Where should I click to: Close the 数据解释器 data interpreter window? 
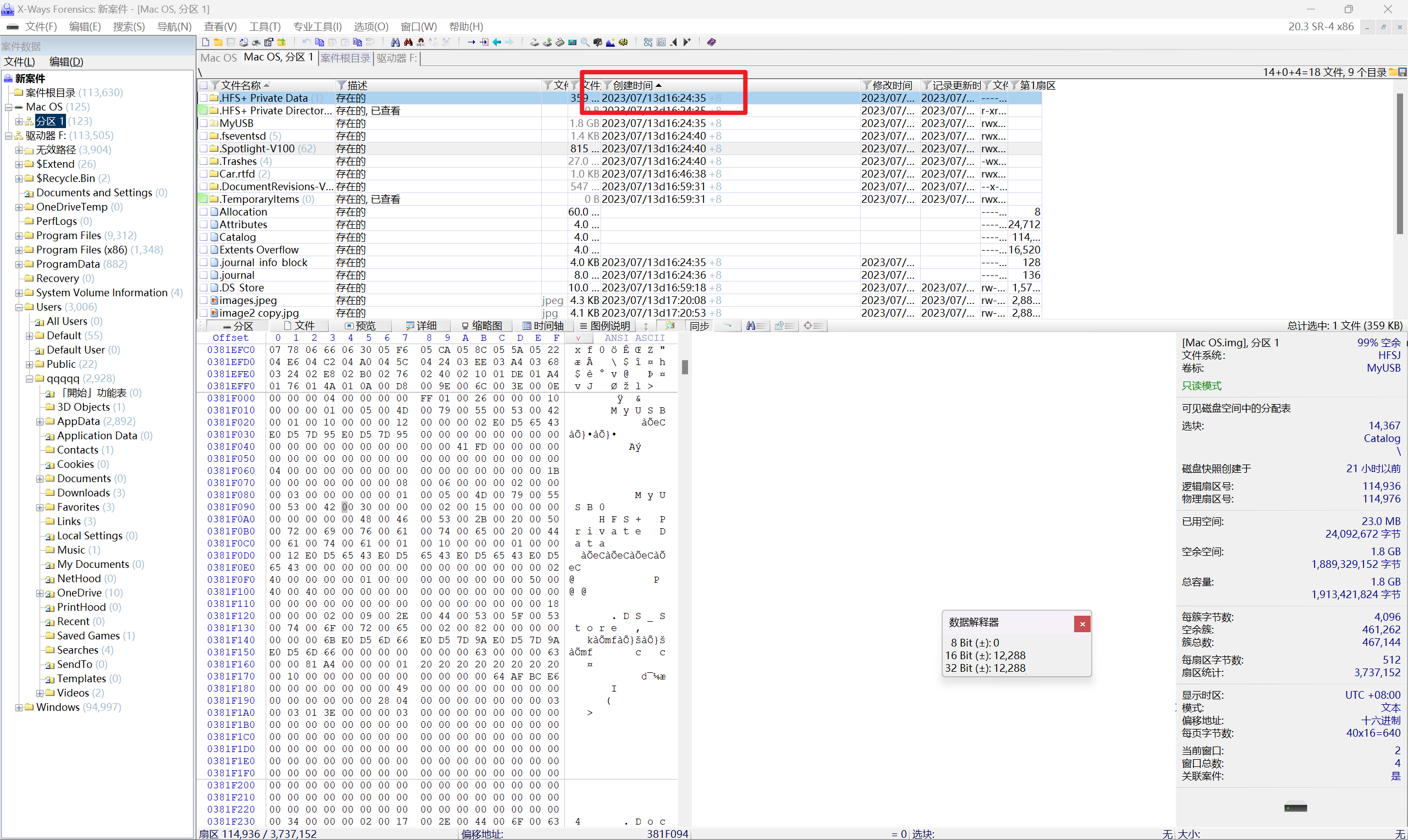[x=1082, y=624]
